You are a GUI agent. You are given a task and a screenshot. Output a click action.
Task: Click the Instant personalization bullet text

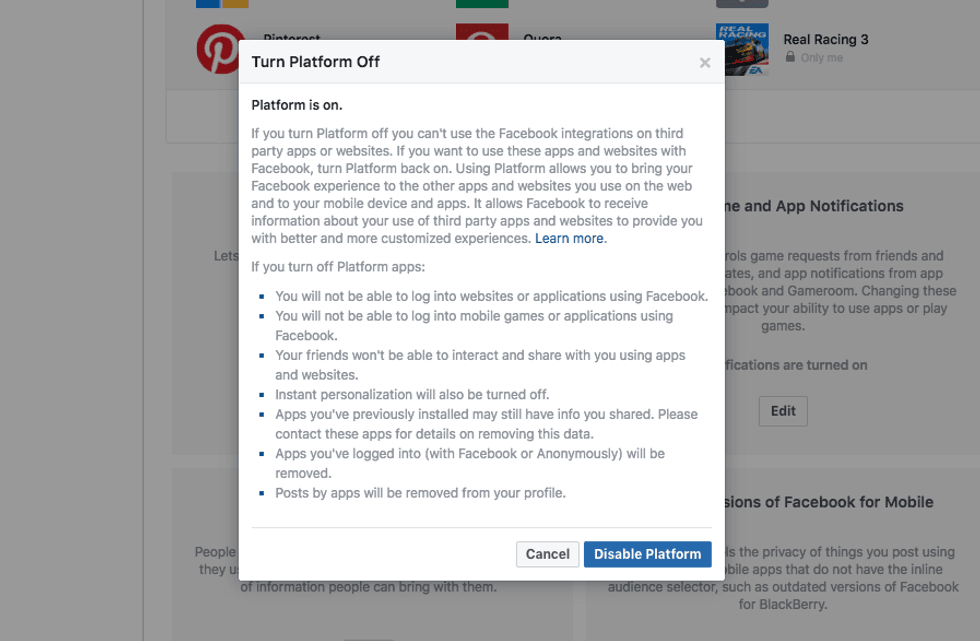412,394
